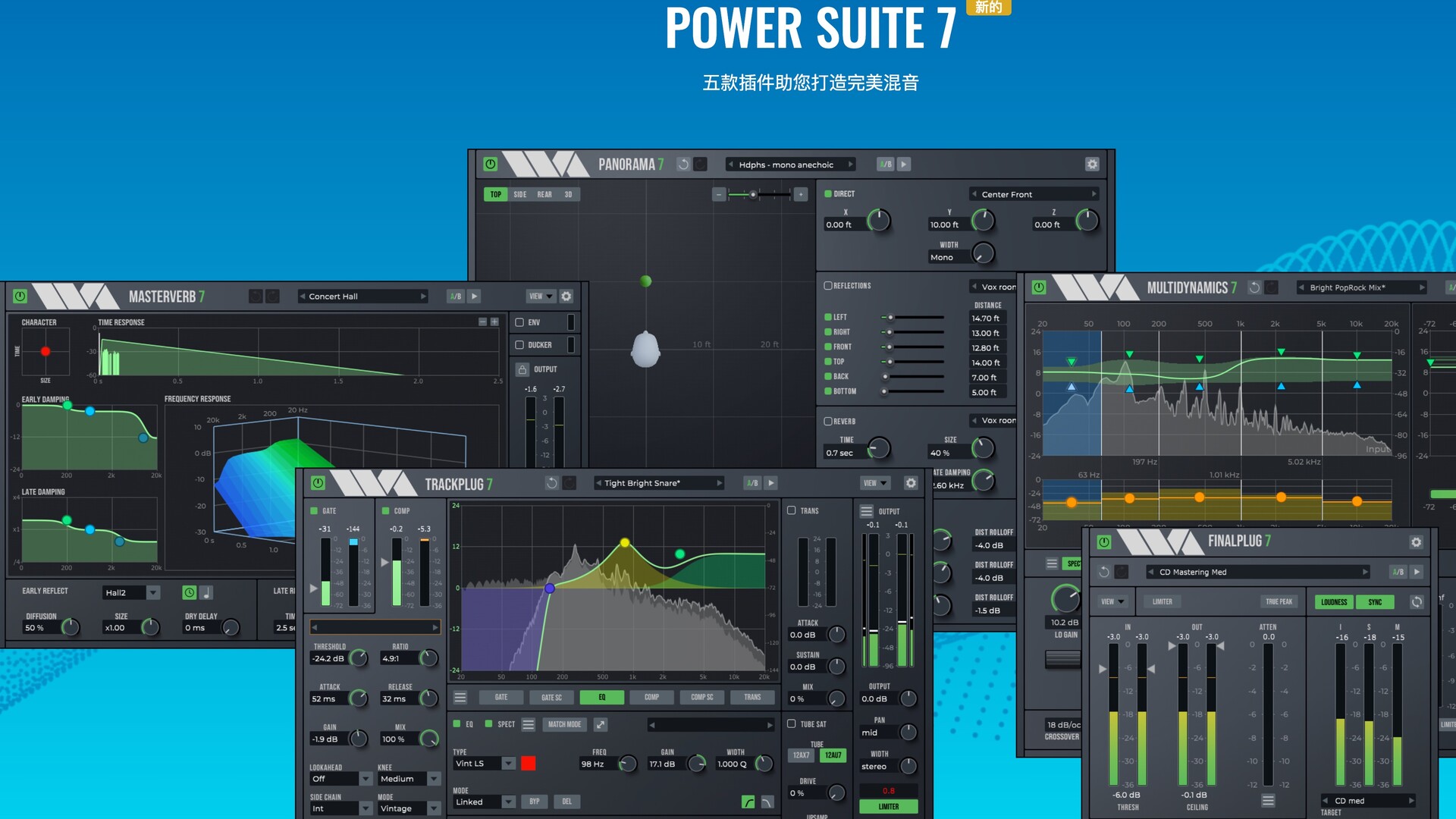
Task: Enable Trackplug TUBE SAT checkbox
Action: [x=791, y=724]
